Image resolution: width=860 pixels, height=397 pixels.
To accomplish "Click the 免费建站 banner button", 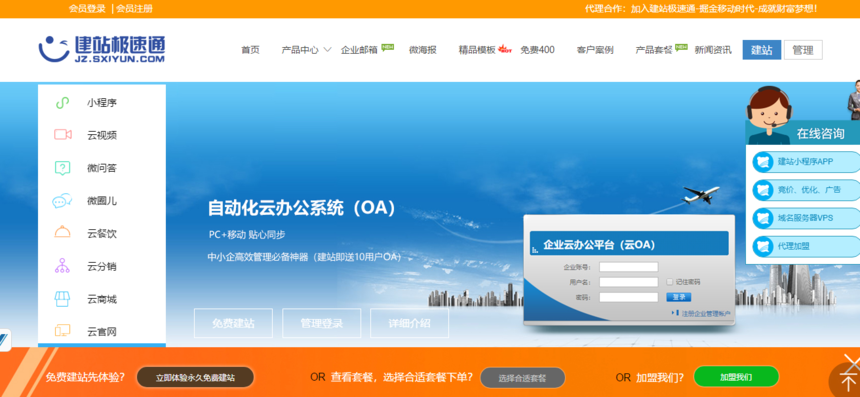I will tap(233, 323).
